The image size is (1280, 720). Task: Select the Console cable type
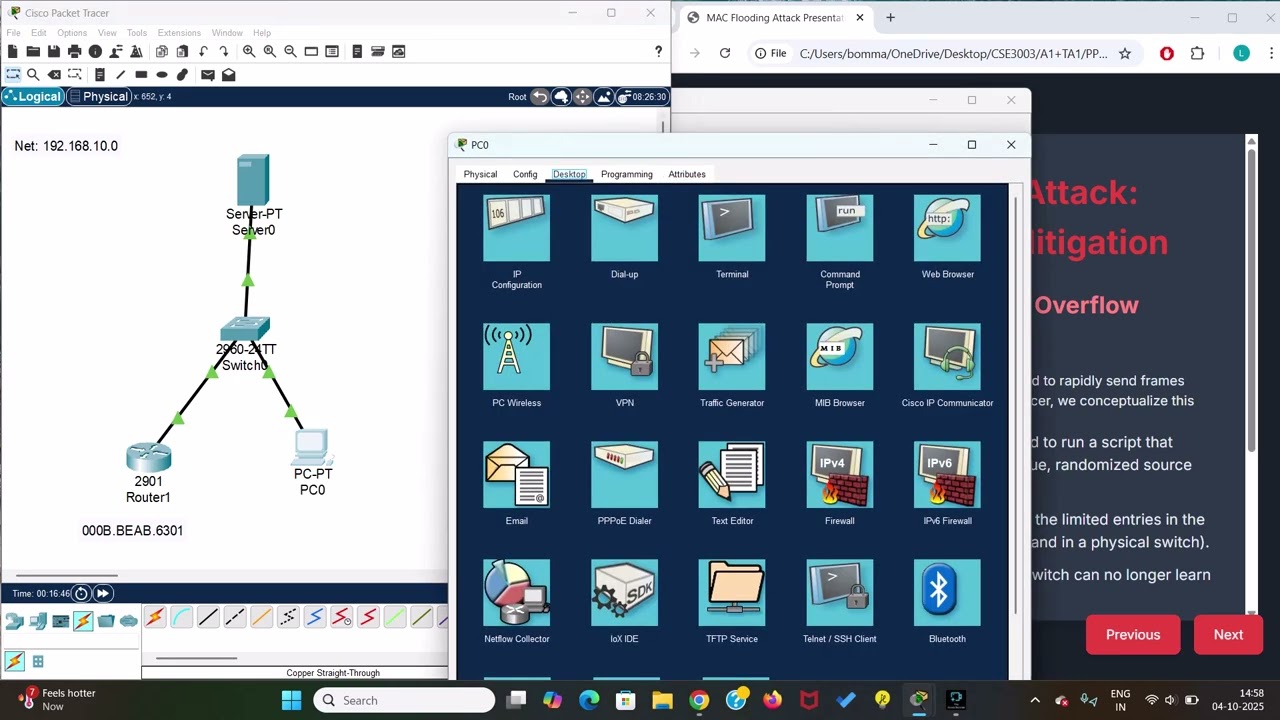pos(181,618)
